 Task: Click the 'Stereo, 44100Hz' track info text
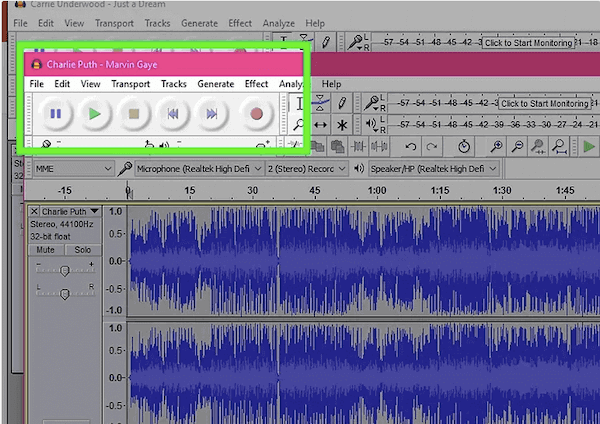(62, 224)
